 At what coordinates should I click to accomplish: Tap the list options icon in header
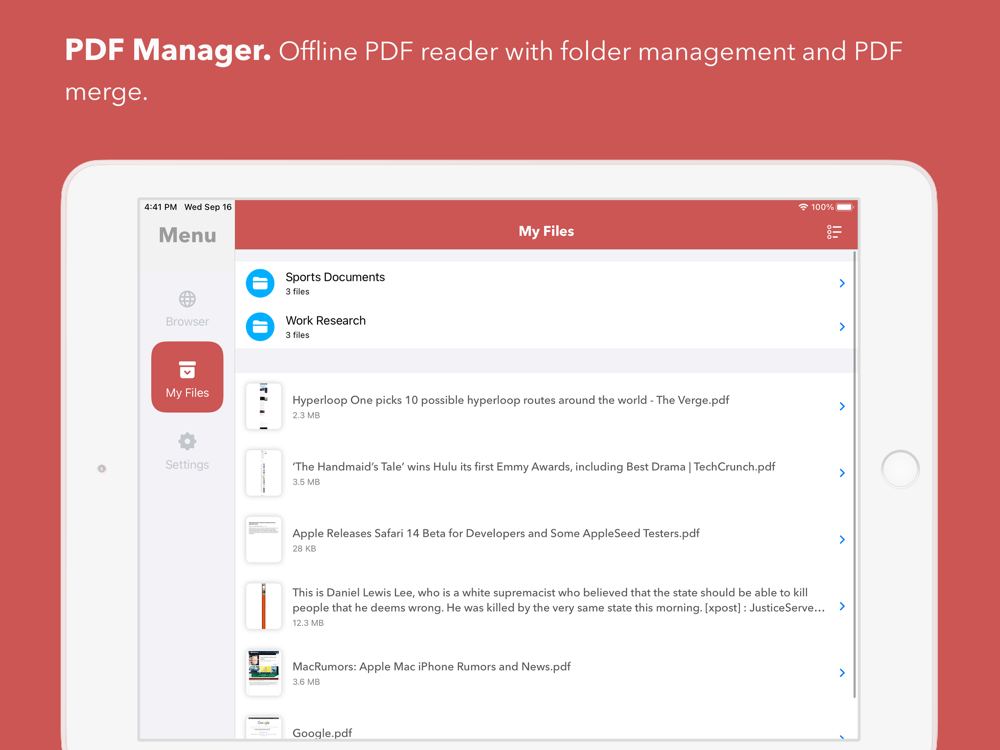tap(834, 232)
